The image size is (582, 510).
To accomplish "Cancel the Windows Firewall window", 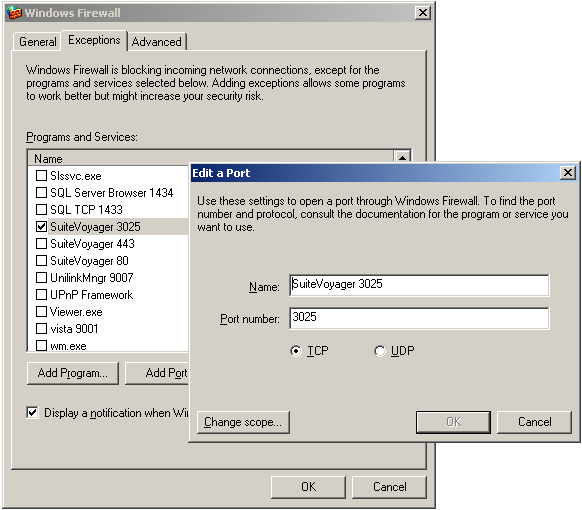I will [389, 487].
